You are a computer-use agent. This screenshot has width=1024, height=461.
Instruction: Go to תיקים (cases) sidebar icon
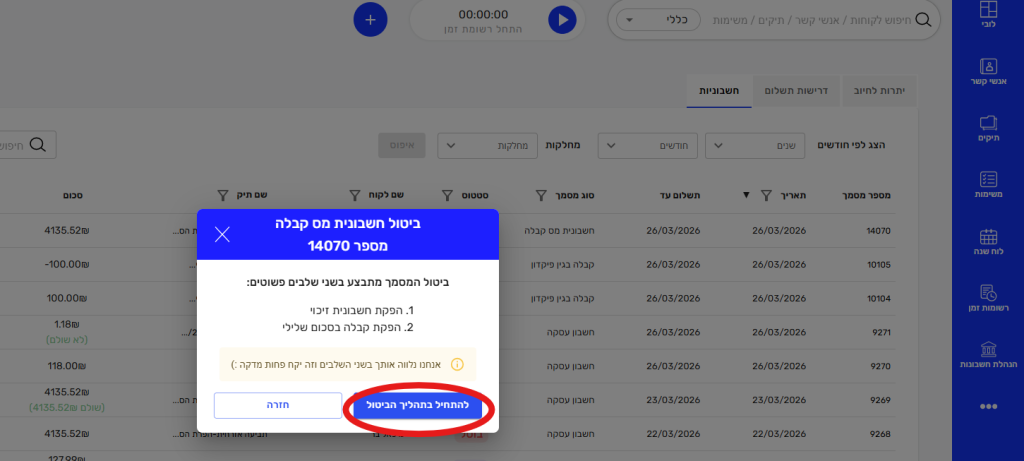[x=988, y=130]
